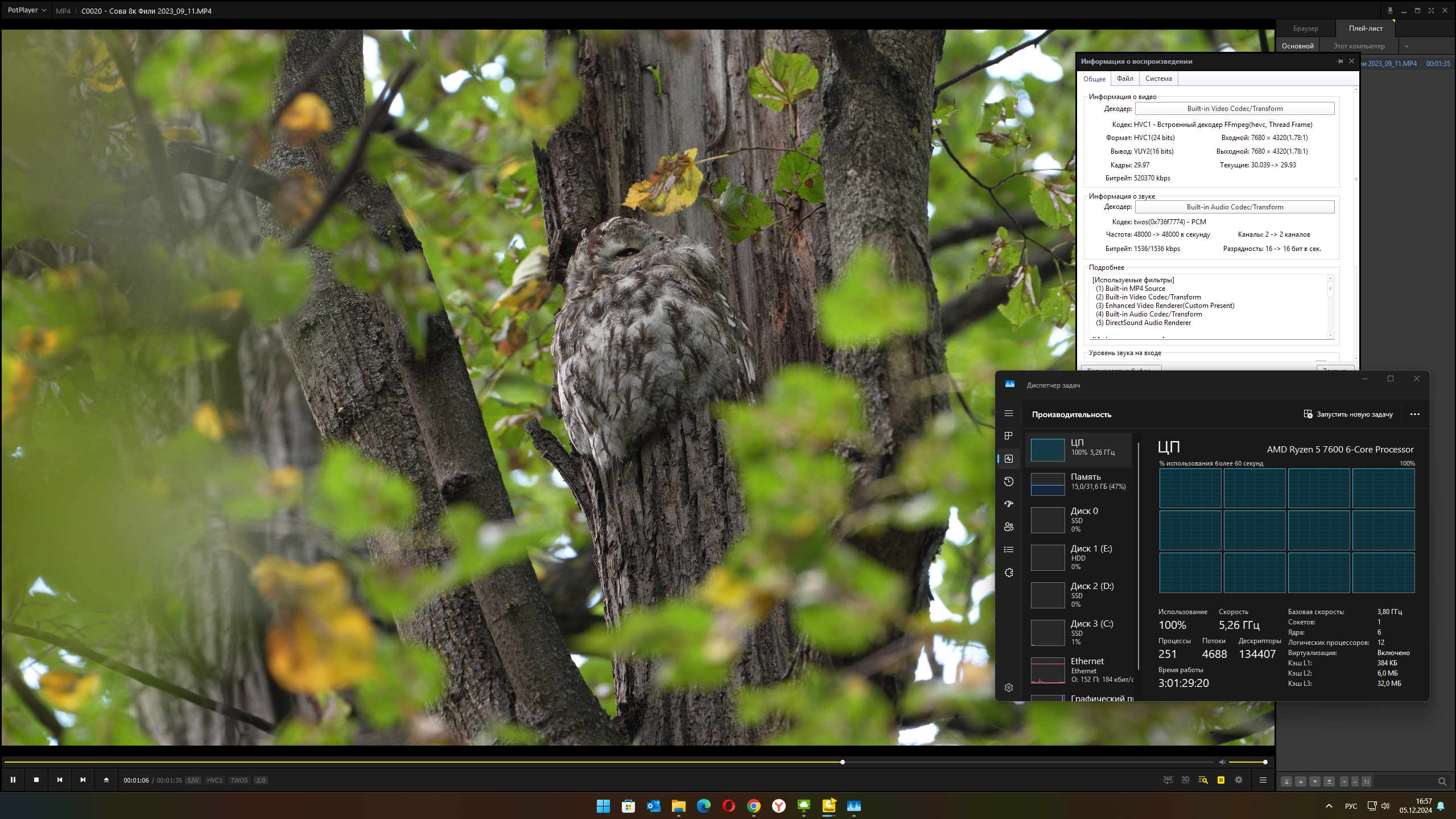Screen dimensions: 1456x819
Task: Expand the Built-in Audio Codec/Transform decoder box
Action: [x=1234, y=207]
